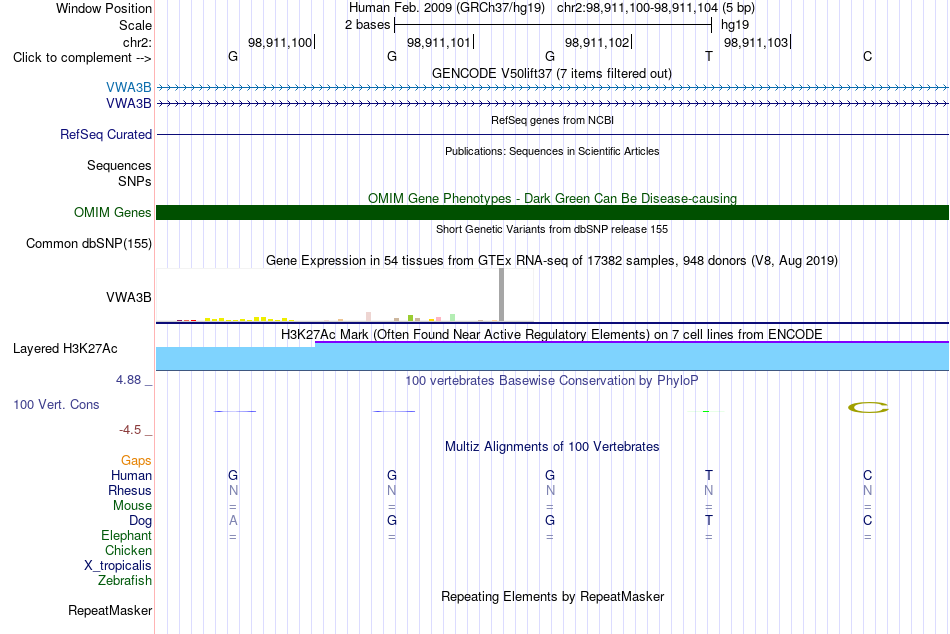Click the -4.5 PhyloP lower scale value

[x=130, y=430]
